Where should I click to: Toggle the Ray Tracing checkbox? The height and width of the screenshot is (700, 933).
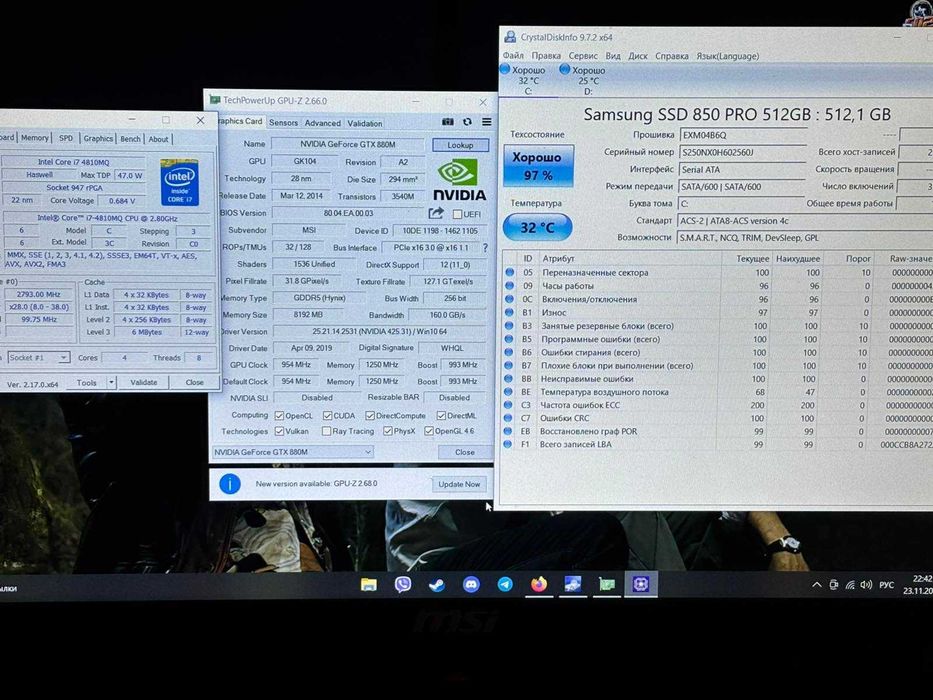click(326, 431)
